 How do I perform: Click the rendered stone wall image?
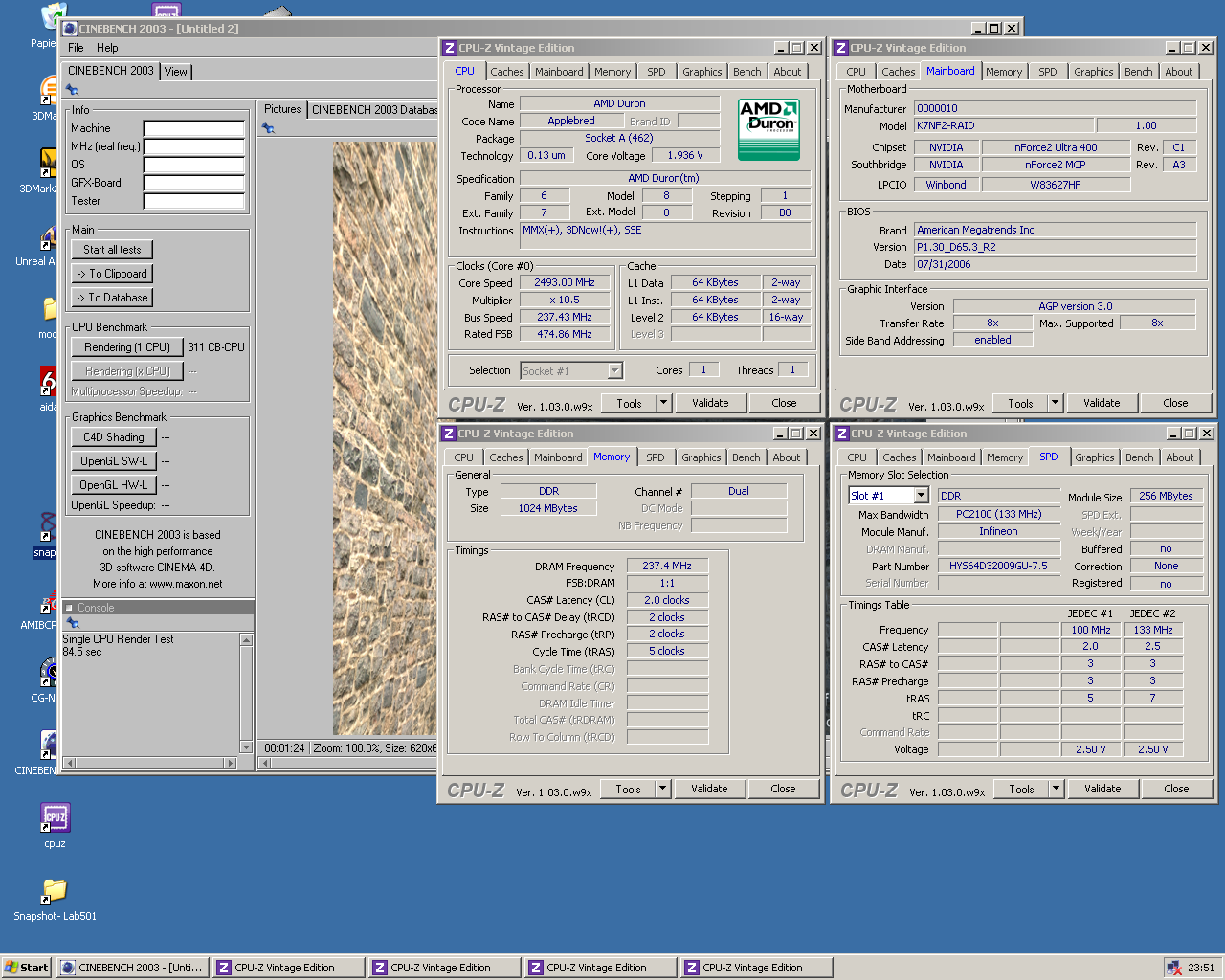click(x=385, y=438)
